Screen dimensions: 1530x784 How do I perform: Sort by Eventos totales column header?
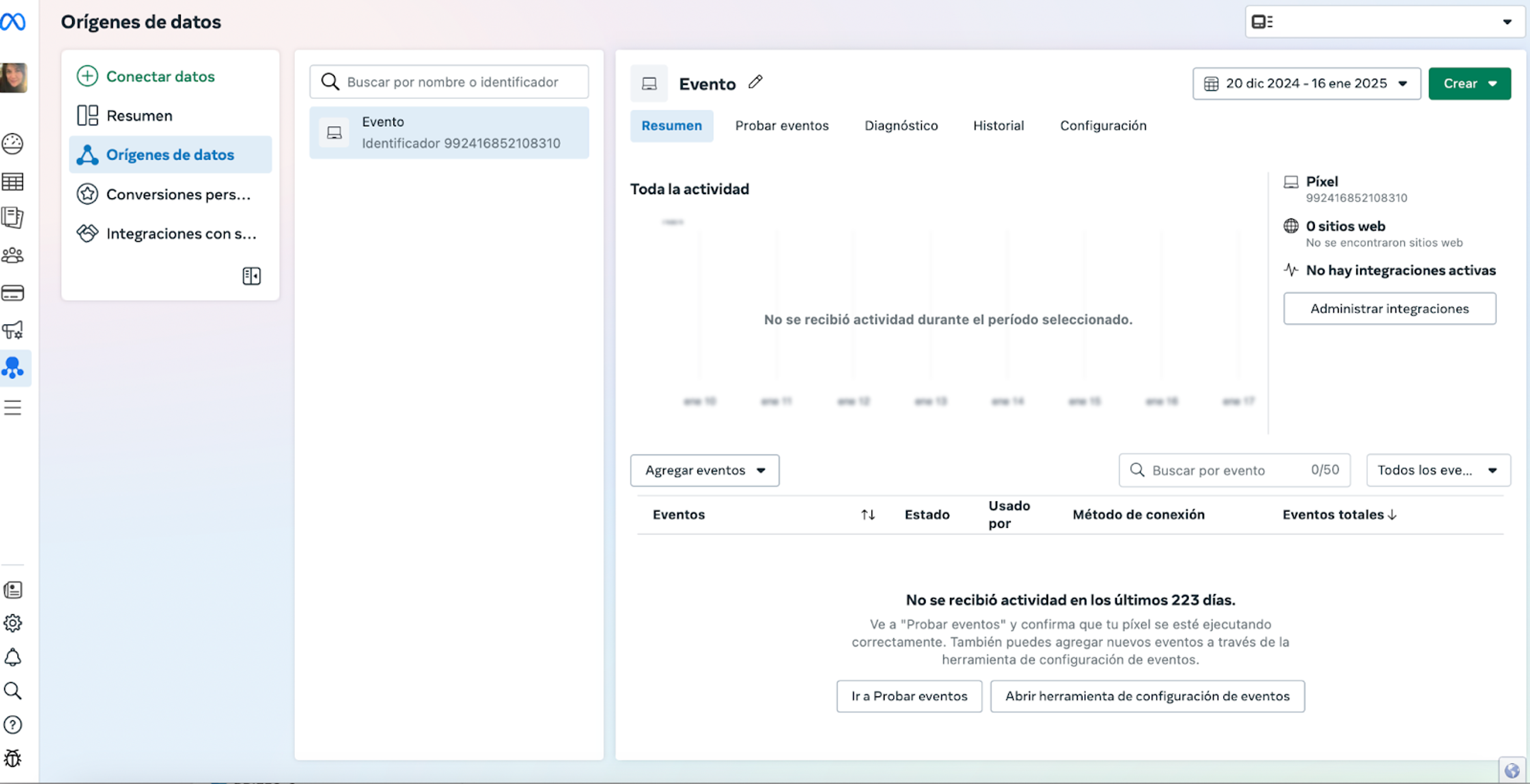1339,514
